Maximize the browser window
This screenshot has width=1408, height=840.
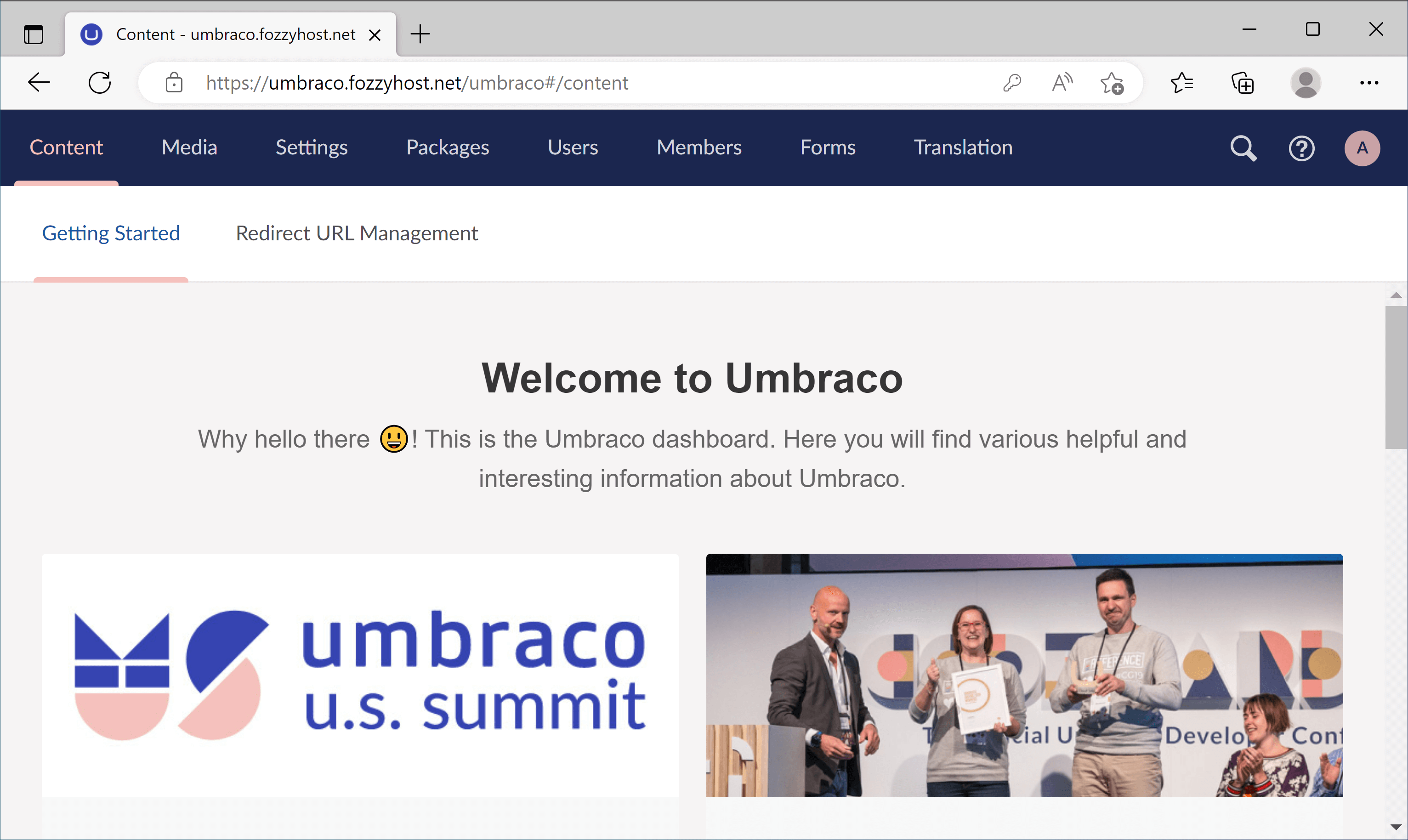(1312, 29)
